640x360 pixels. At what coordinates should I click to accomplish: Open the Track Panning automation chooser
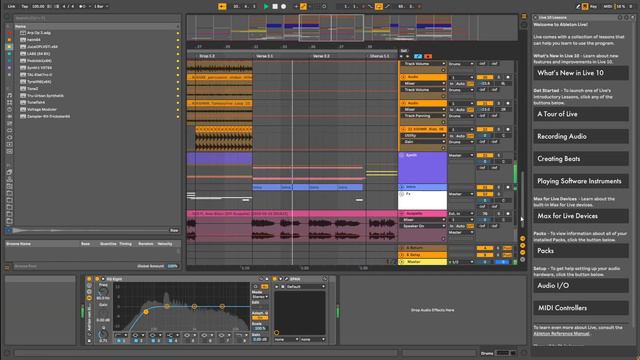point(423,116)
